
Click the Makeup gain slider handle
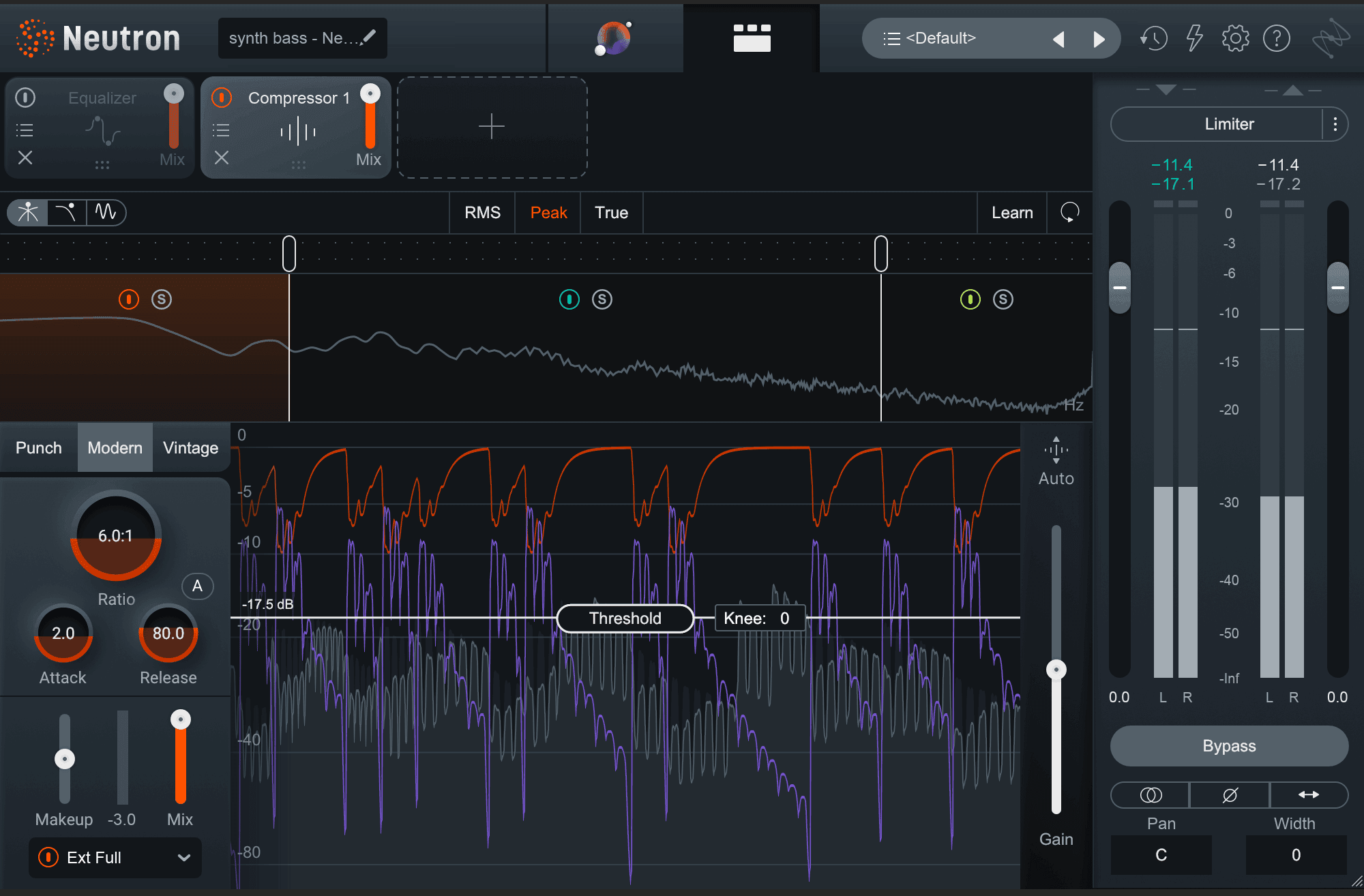65,758
